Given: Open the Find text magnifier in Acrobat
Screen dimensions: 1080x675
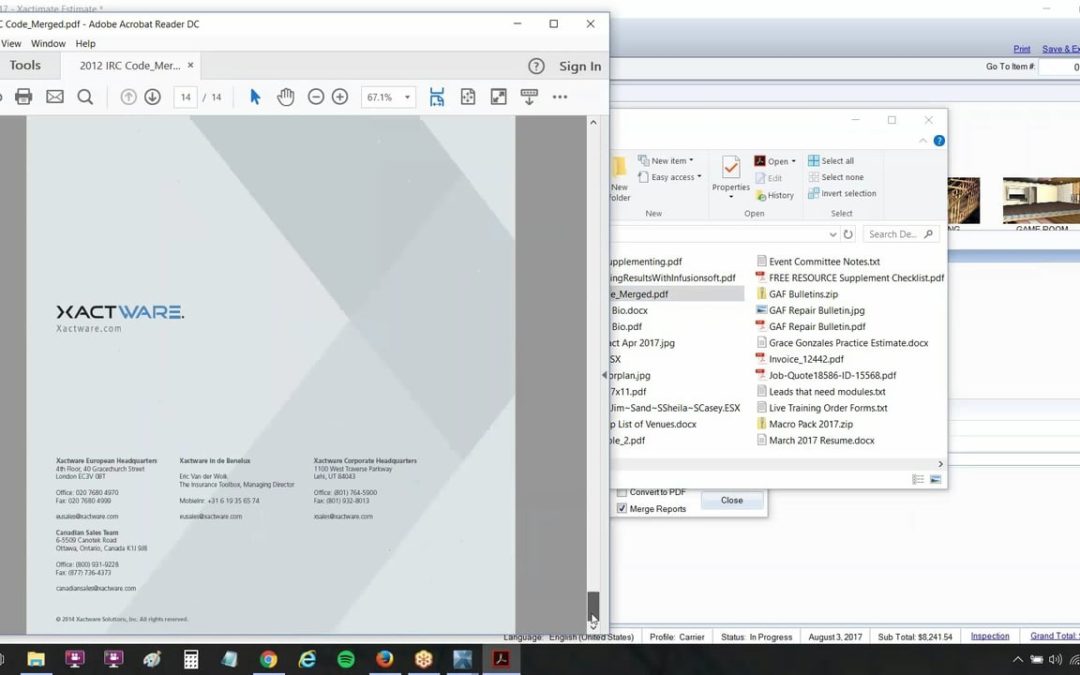Looking at the screenshot, I should [85, 97].
